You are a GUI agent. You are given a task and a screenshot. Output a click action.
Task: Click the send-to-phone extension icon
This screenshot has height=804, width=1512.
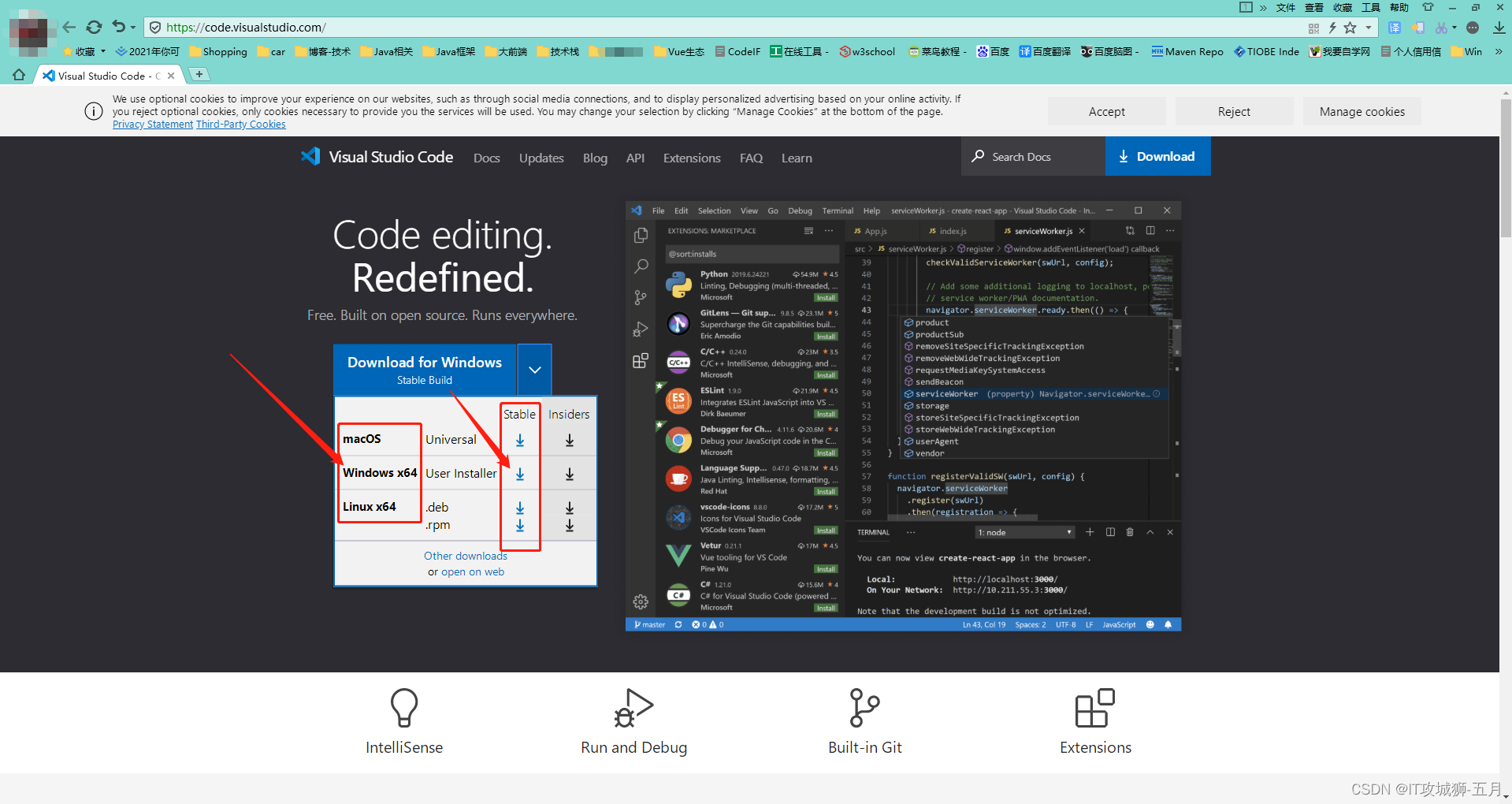coord(1418,28)
